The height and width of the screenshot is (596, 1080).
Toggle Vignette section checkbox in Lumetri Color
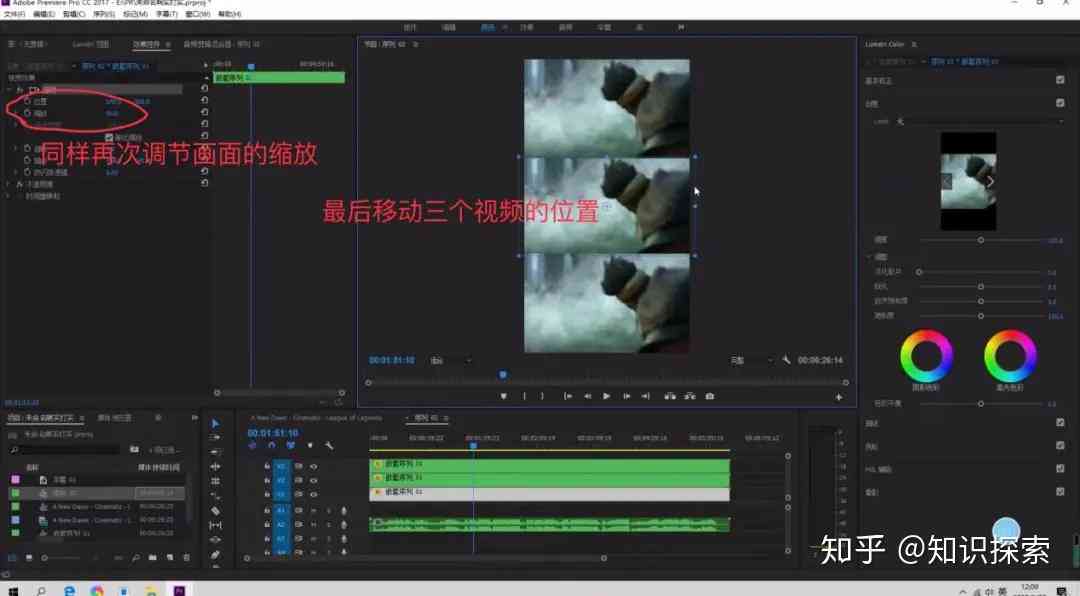click(x=1060, y=491)
